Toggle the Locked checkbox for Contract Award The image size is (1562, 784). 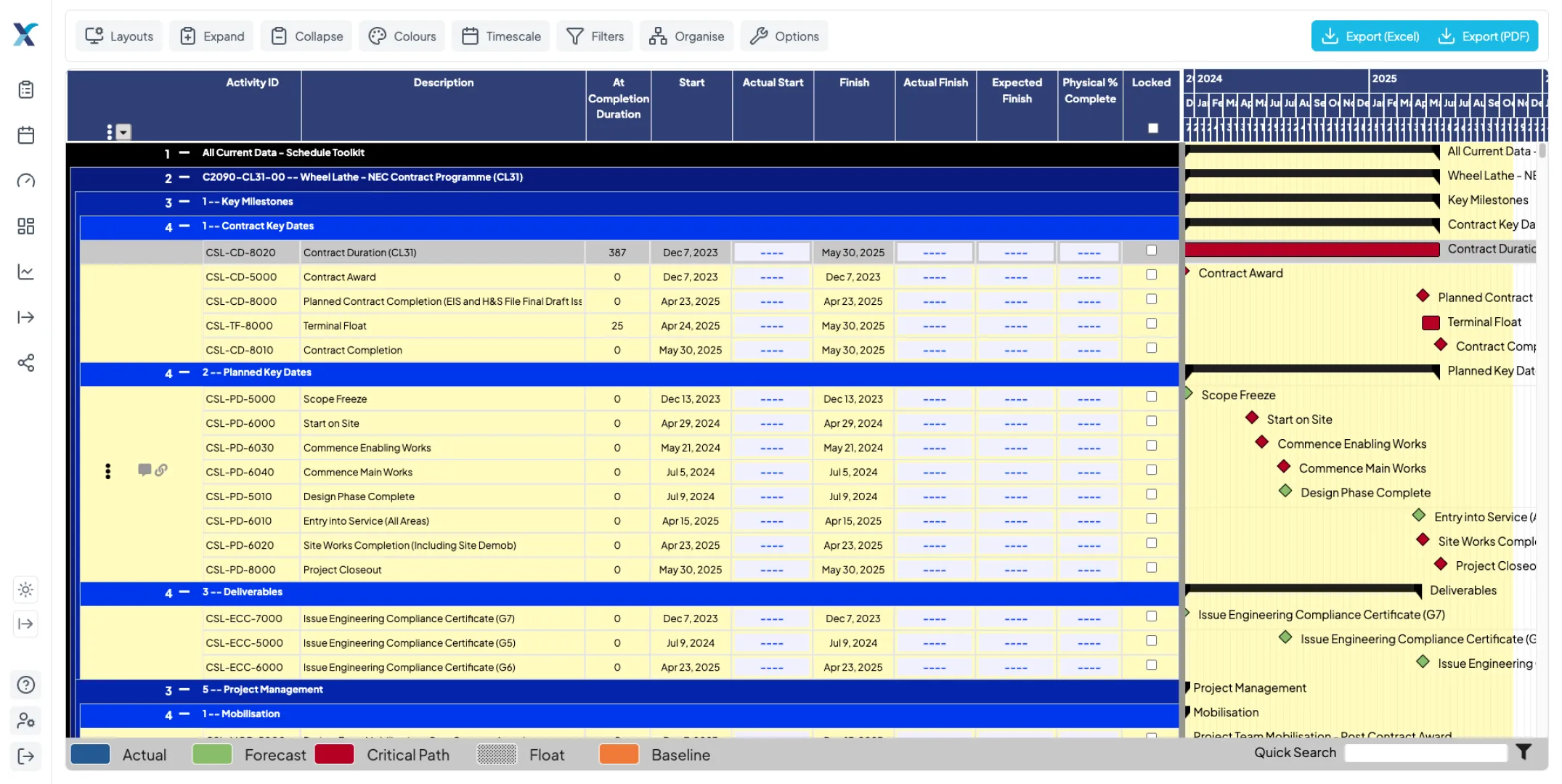coord(1151,275)
